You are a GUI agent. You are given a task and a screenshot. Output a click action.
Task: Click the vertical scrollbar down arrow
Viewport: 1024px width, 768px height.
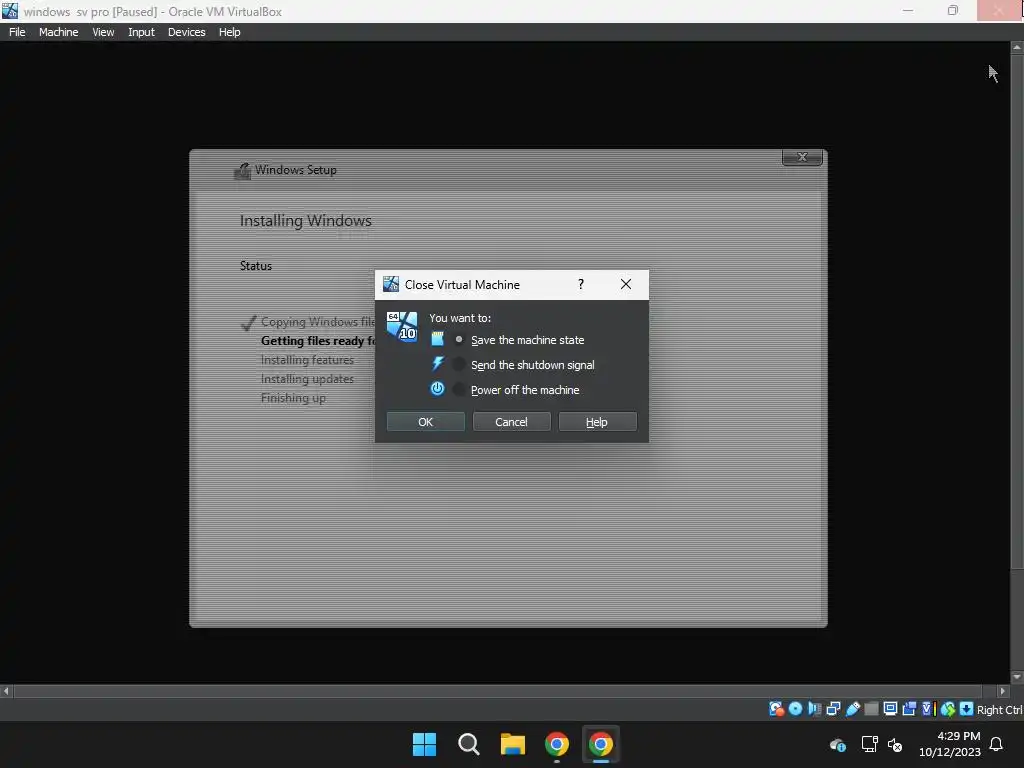pos(1017,677)
